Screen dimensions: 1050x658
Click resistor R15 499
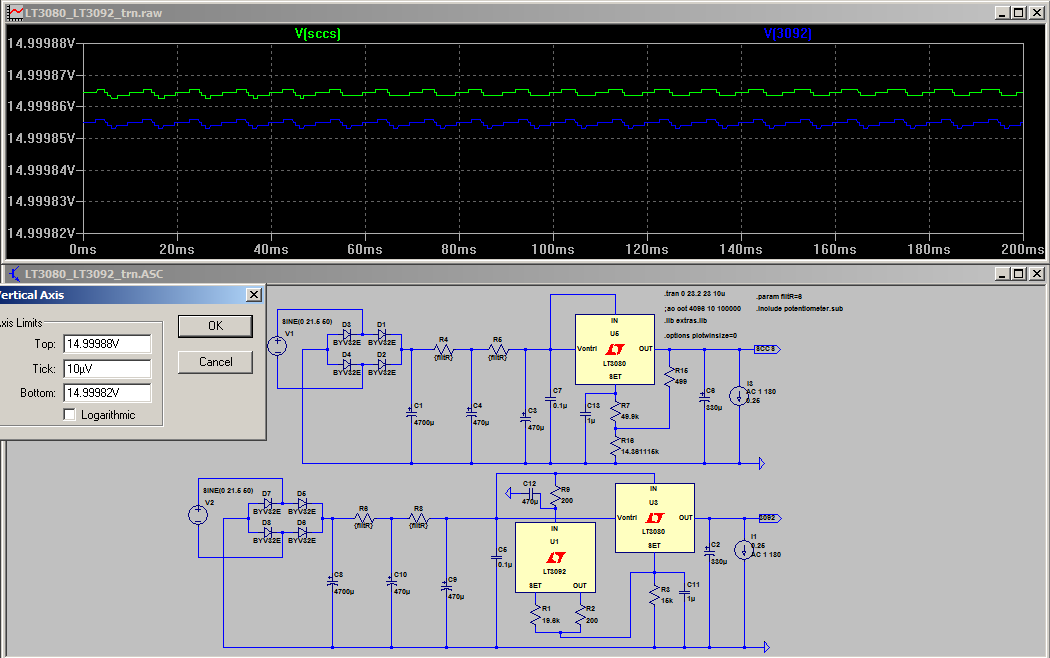tap(670, 377)
